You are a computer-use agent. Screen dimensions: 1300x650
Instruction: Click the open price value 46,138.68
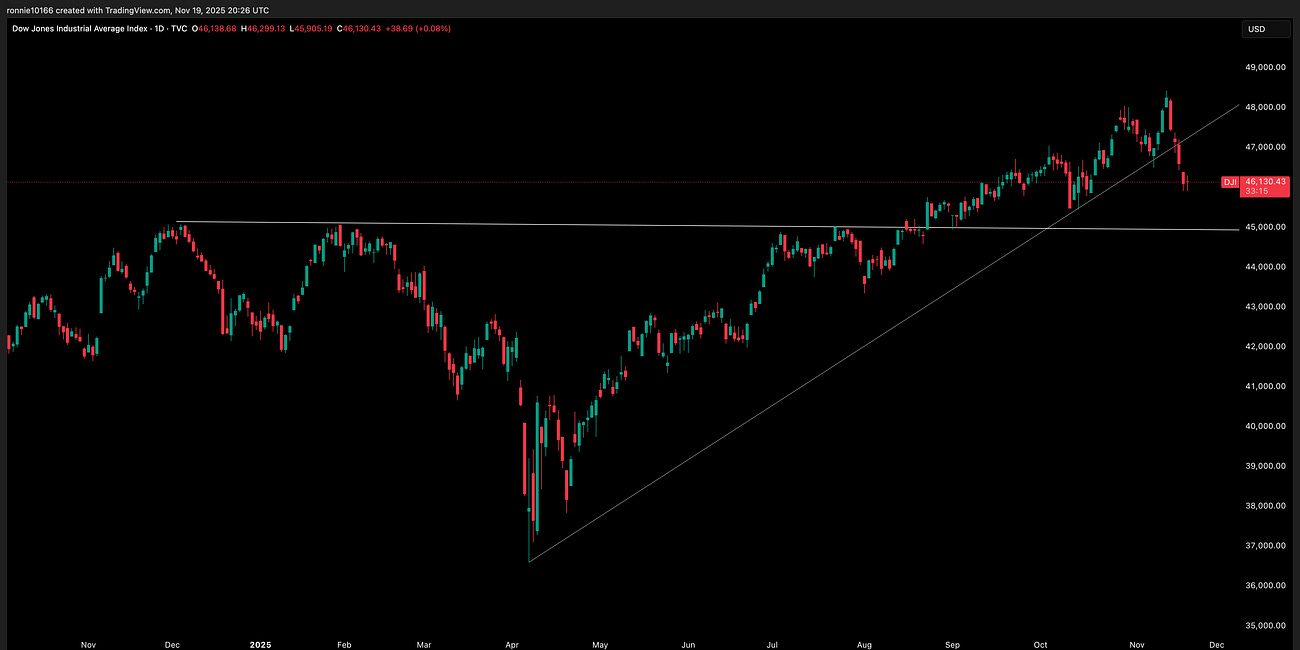(216, 29)
